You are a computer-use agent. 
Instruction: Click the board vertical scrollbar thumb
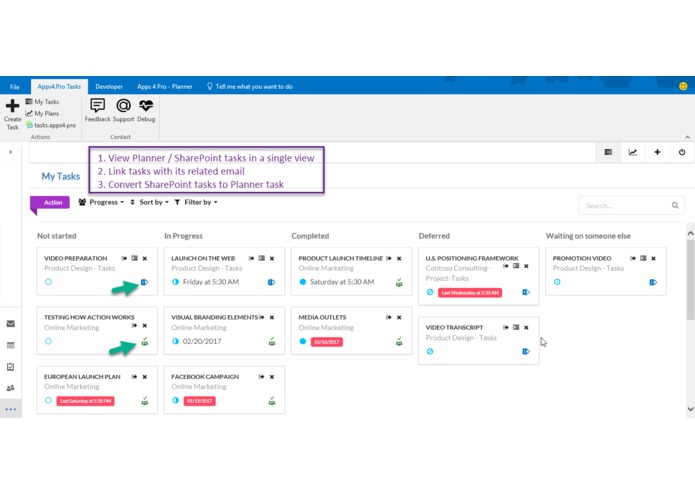691,279
